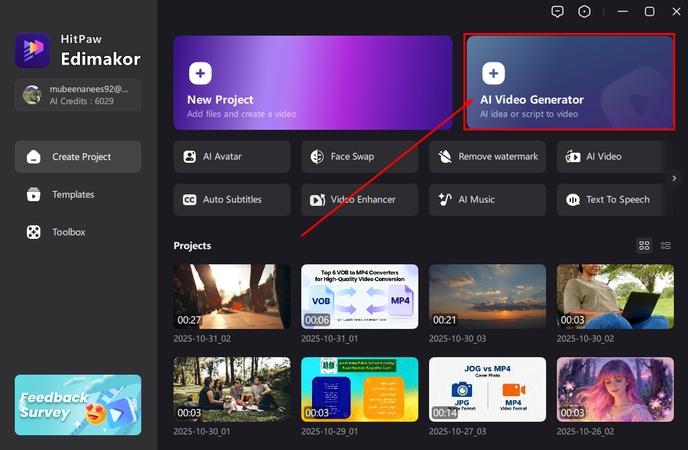Open Text To Speech
The image size is (688, 450).
[x=615, y=200]
